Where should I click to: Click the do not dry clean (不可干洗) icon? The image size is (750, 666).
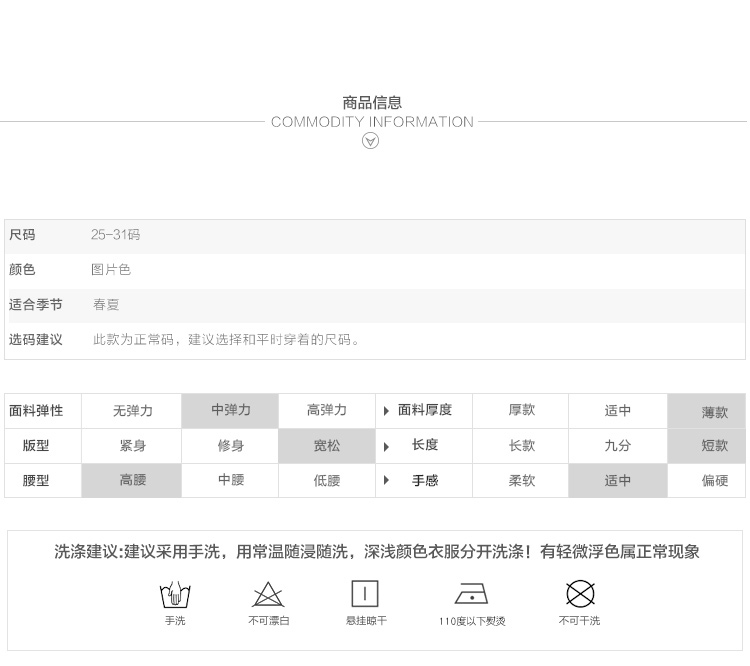click(580, 594)
